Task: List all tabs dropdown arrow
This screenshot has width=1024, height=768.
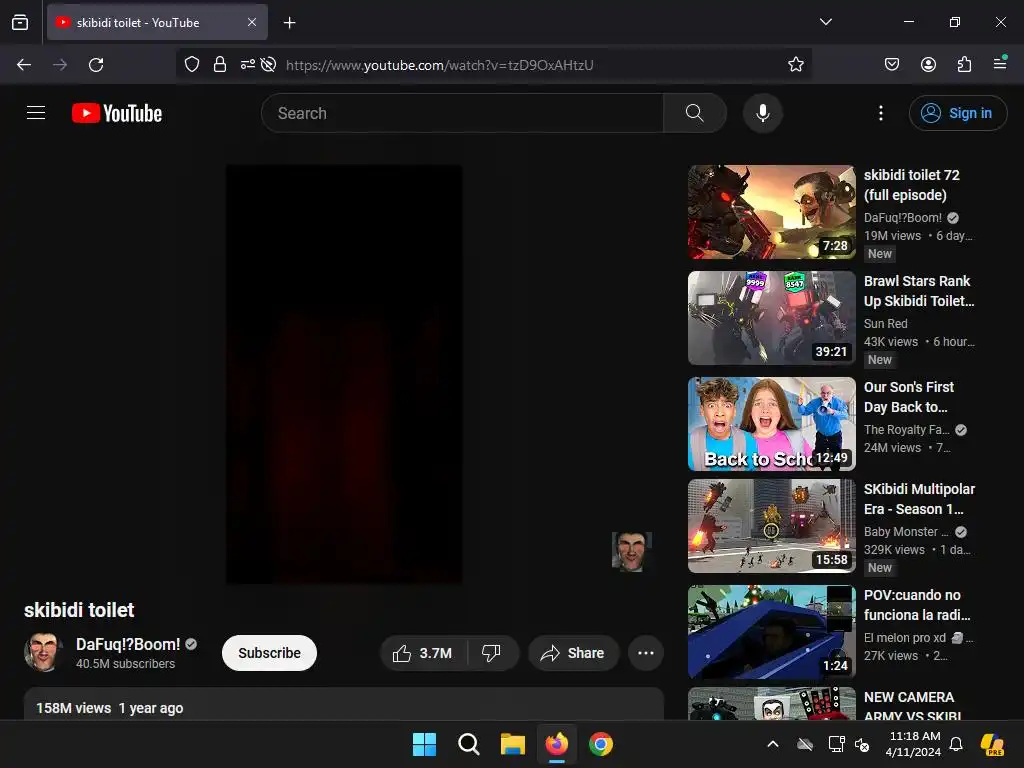Action: 825,22
